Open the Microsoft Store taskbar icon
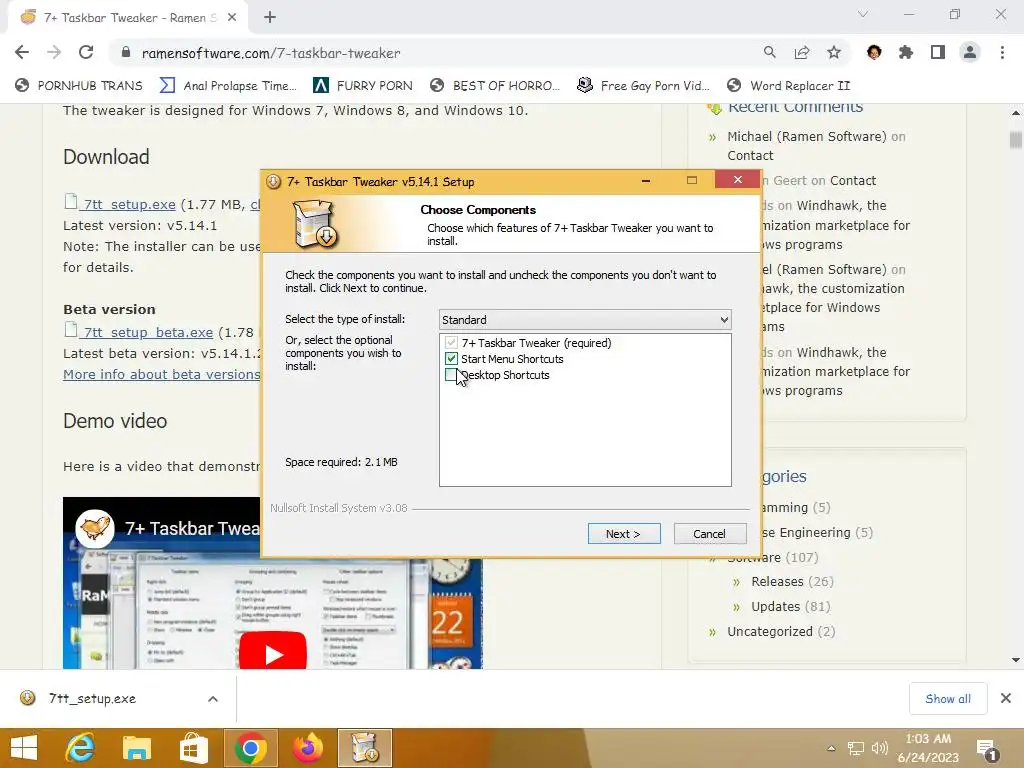This screenshot has width=1024, height=768. tap(193, 748)
